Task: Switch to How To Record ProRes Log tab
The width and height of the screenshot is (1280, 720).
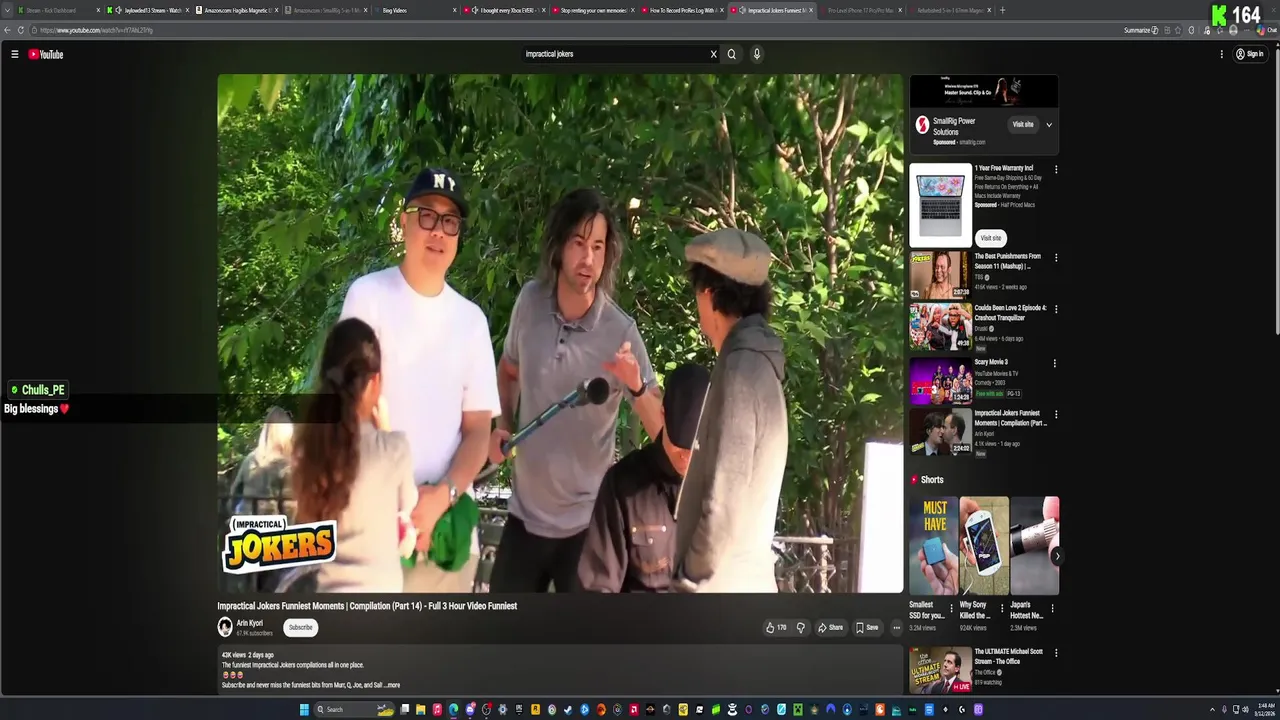Action: pos(681,10)
